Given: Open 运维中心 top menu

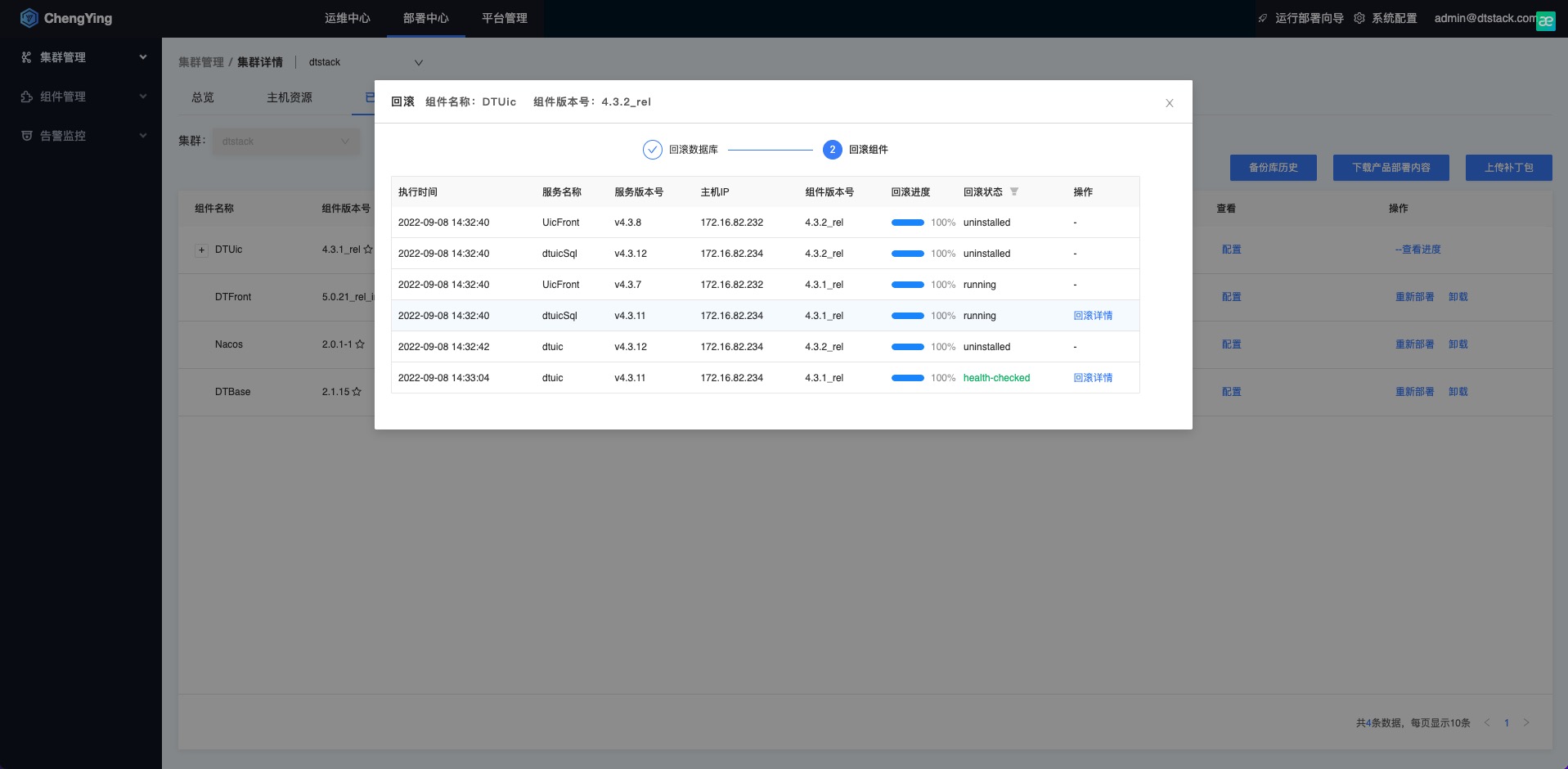Looking at the screenshot, I should (348, 18).
